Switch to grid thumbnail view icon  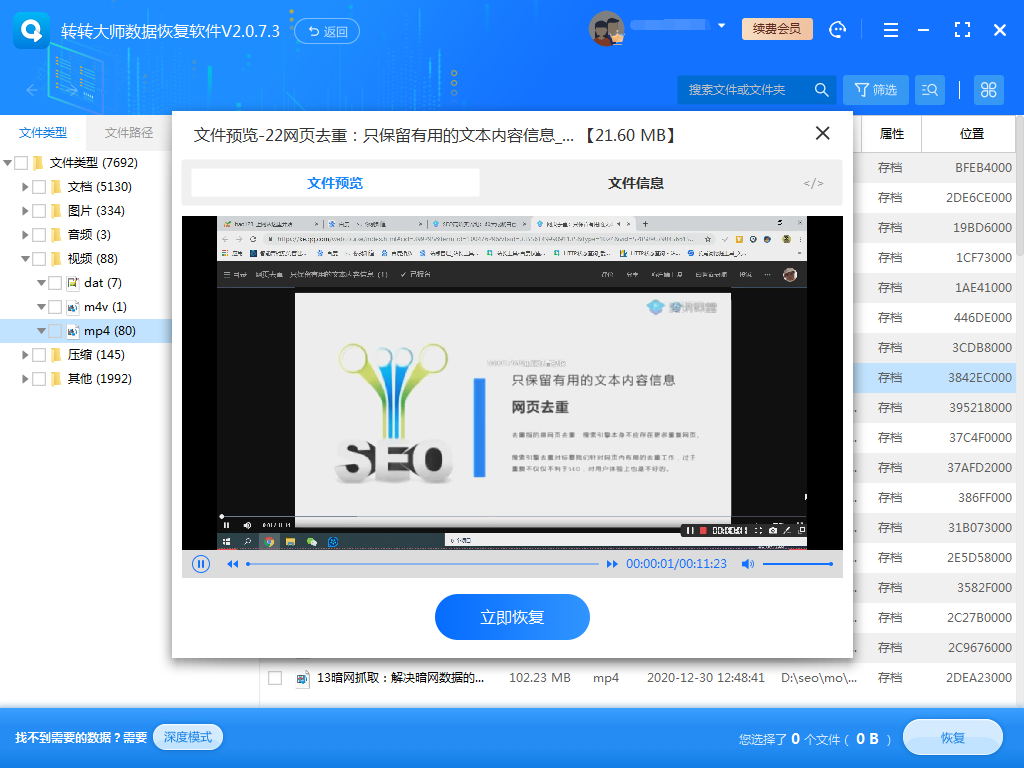pos(989,89)
